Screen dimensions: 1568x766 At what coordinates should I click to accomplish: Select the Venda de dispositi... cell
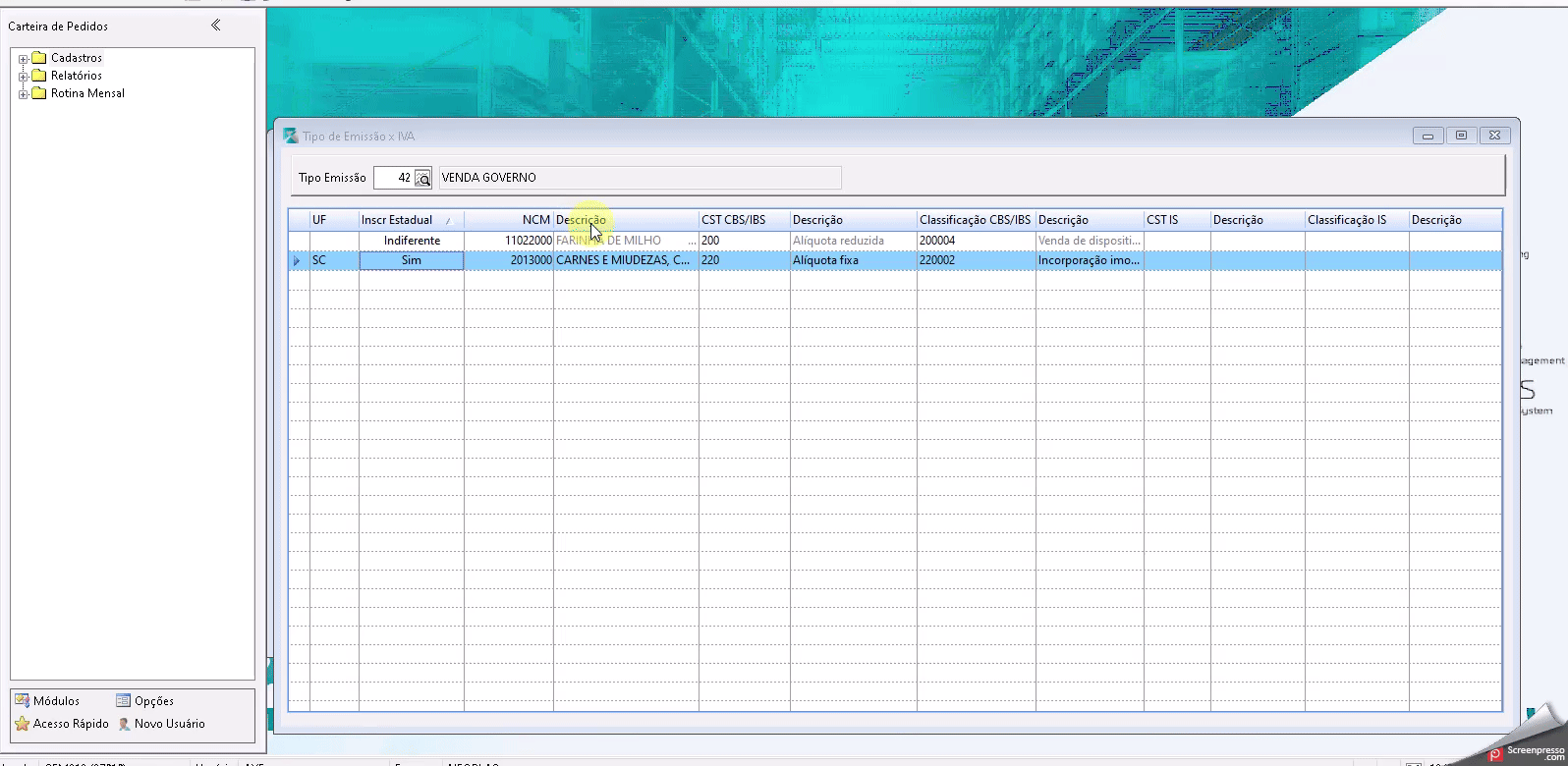point(1090,241)
